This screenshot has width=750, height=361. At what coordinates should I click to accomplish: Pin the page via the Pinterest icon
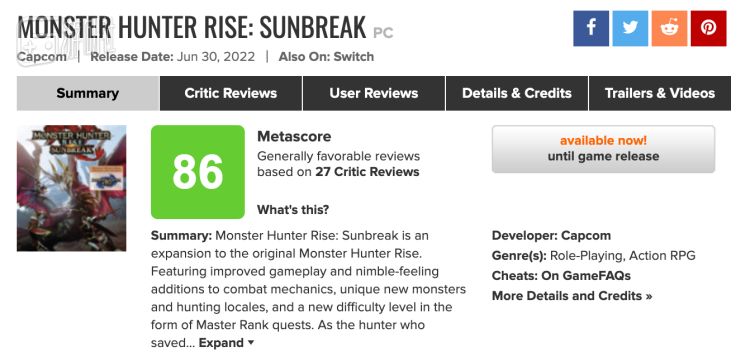708,29
